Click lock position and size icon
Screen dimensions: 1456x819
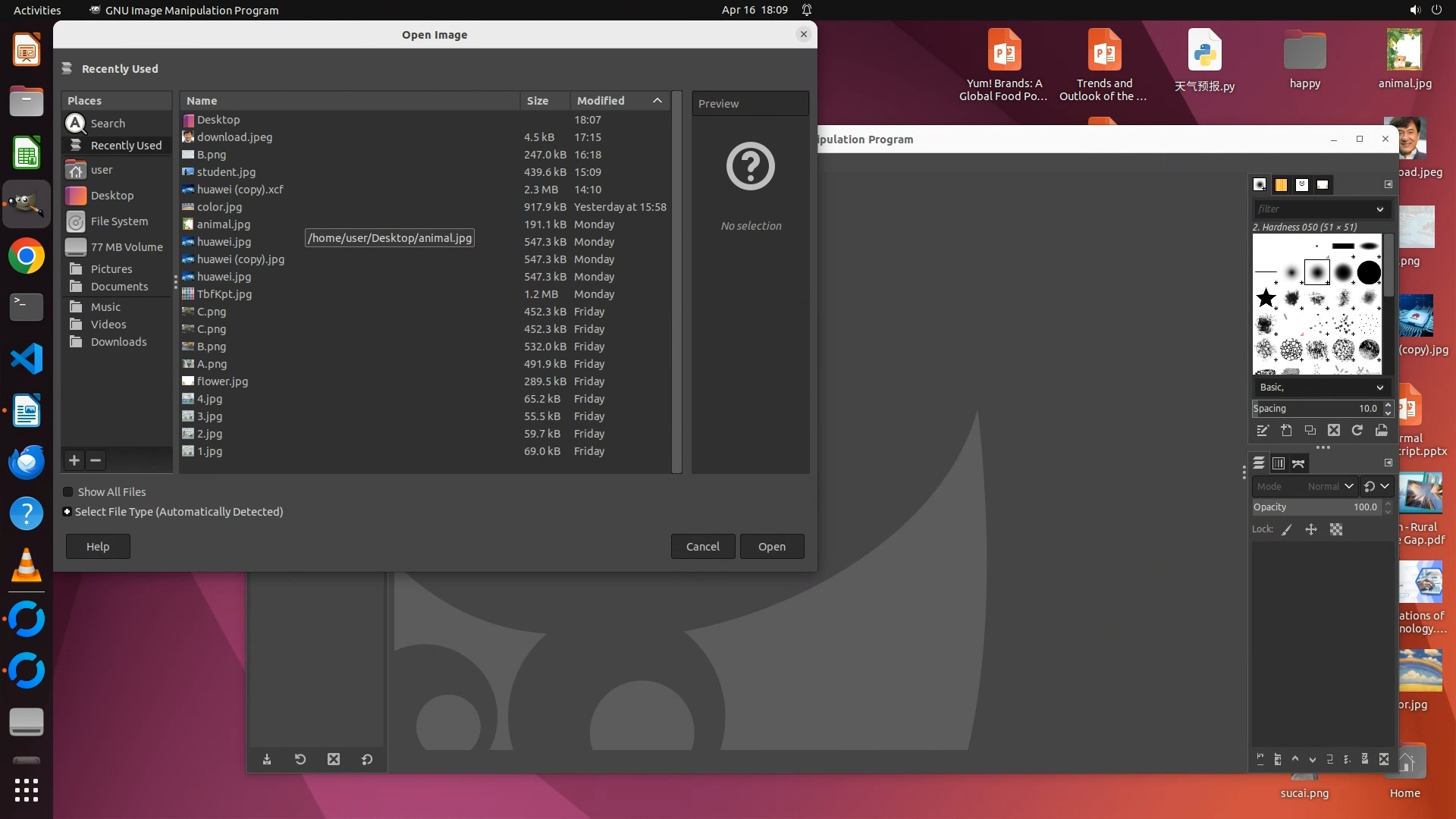click(1311, 530)
